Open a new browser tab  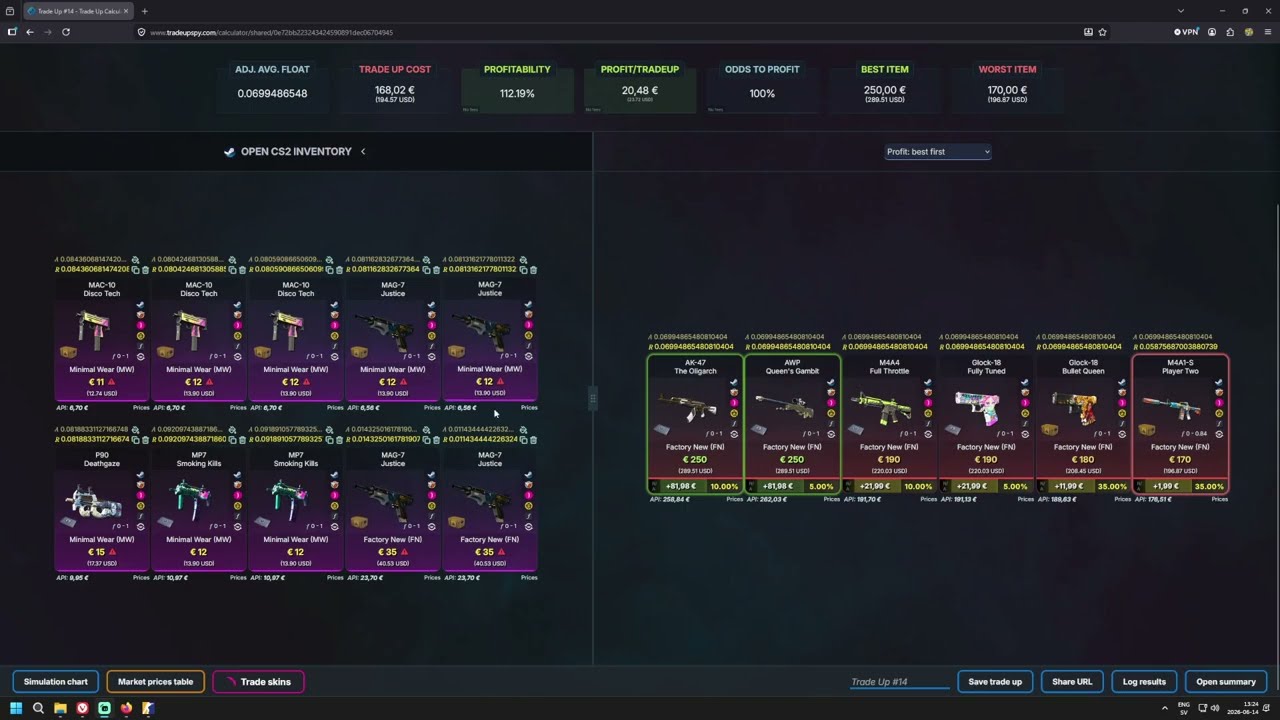click(x=144, y=11)
